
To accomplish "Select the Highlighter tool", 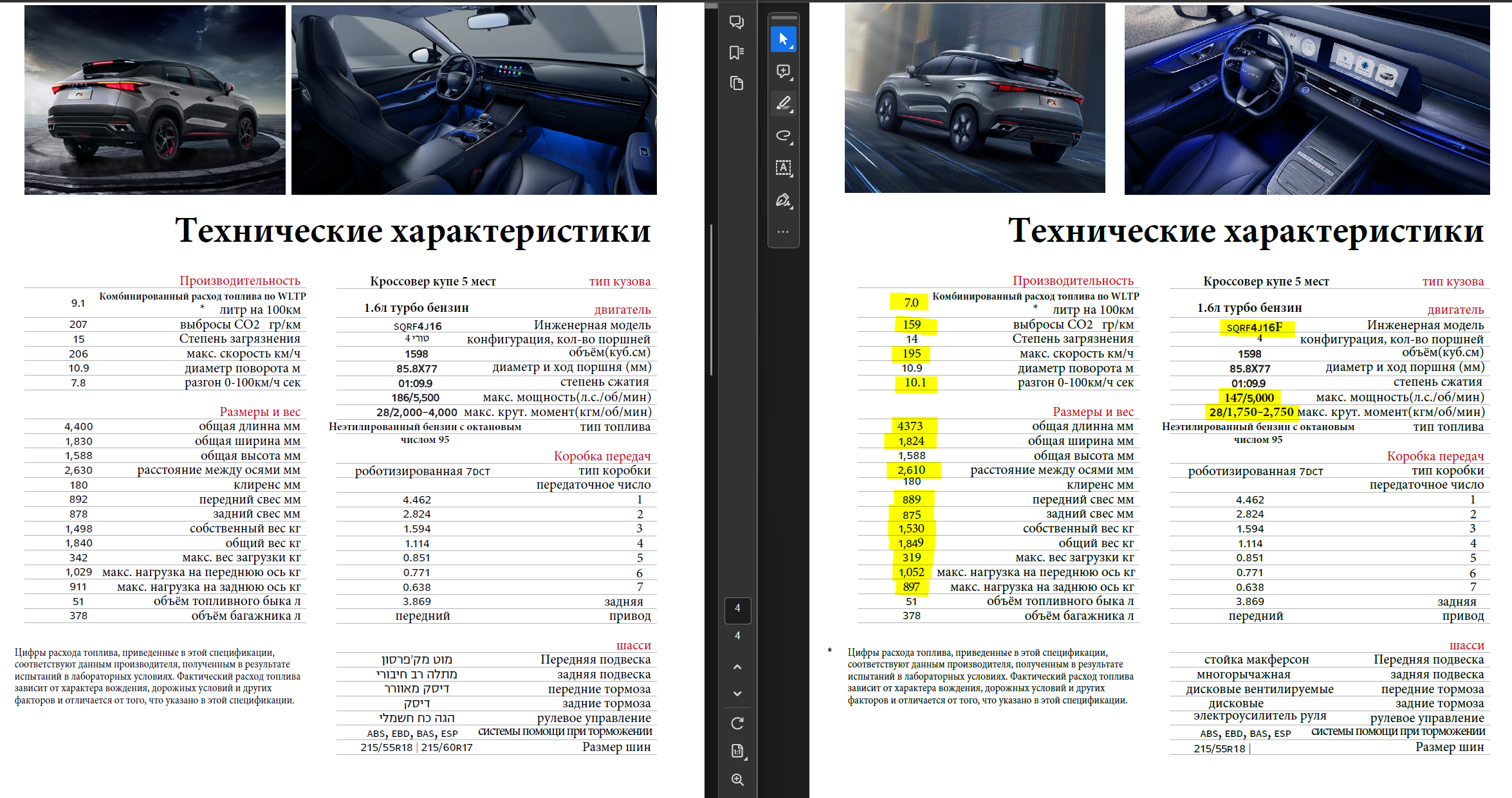I will [783, 103].
